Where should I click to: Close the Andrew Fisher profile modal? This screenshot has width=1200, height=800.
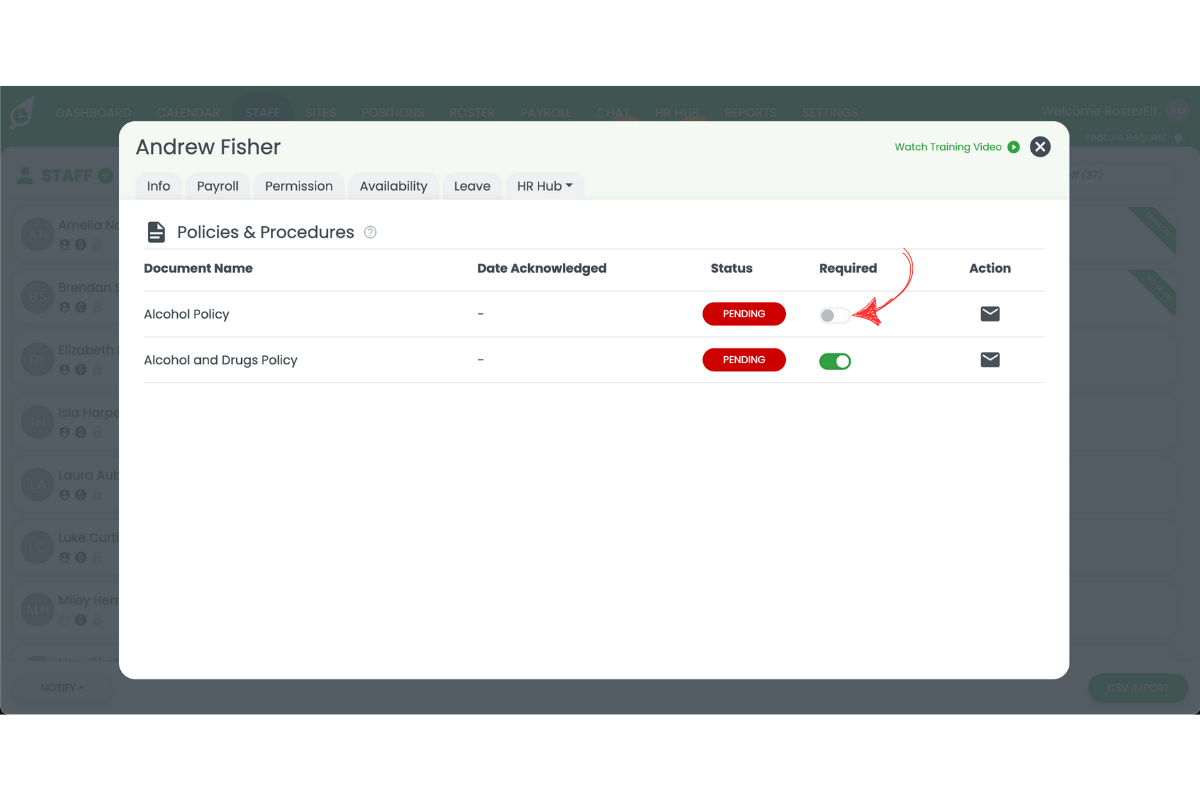coord(1039,146)
